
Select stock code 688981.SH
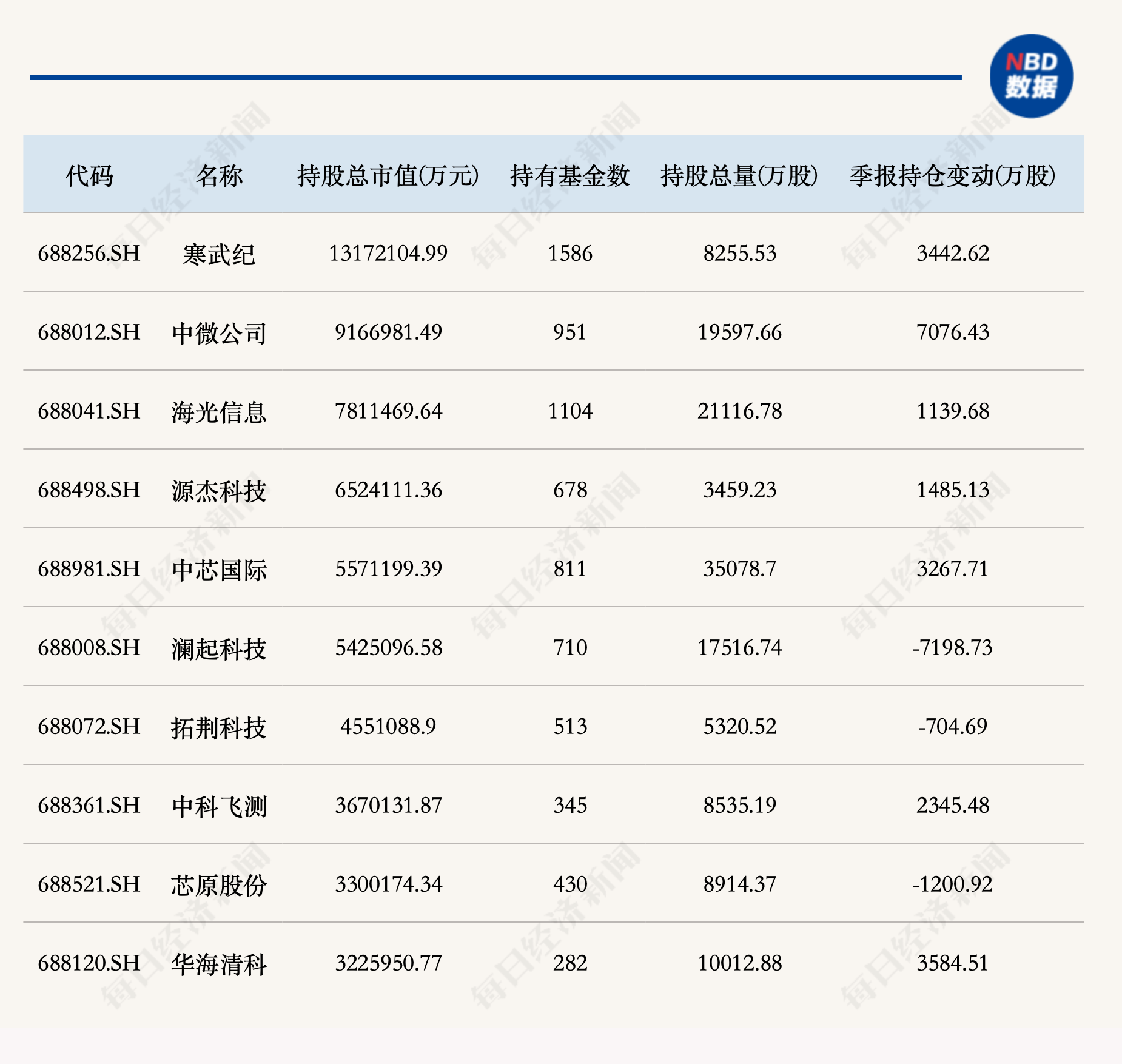[89, 569]
